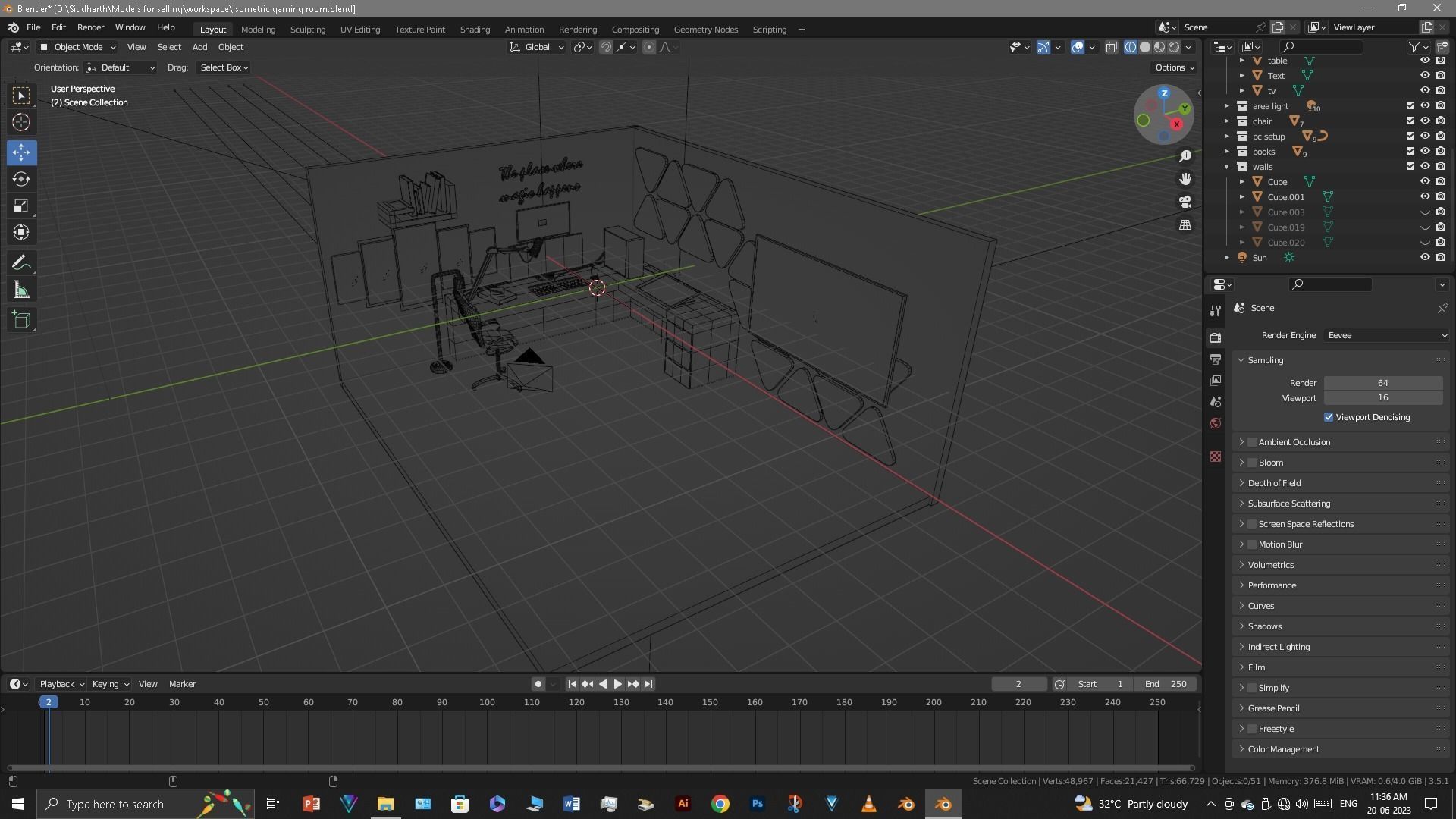Image resolution: width=1456 pixels, height=819 pixels.
Task: Click the Viewport samples value field
Action: pyautogui.click(x=1383, y=397)
